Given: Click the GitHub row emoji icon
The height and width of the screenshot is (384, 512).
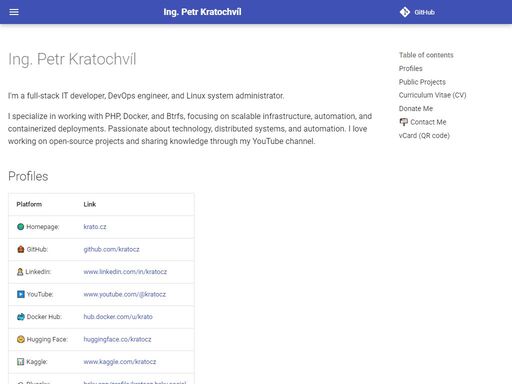Looking at the screenshot, I should point(21,249).
